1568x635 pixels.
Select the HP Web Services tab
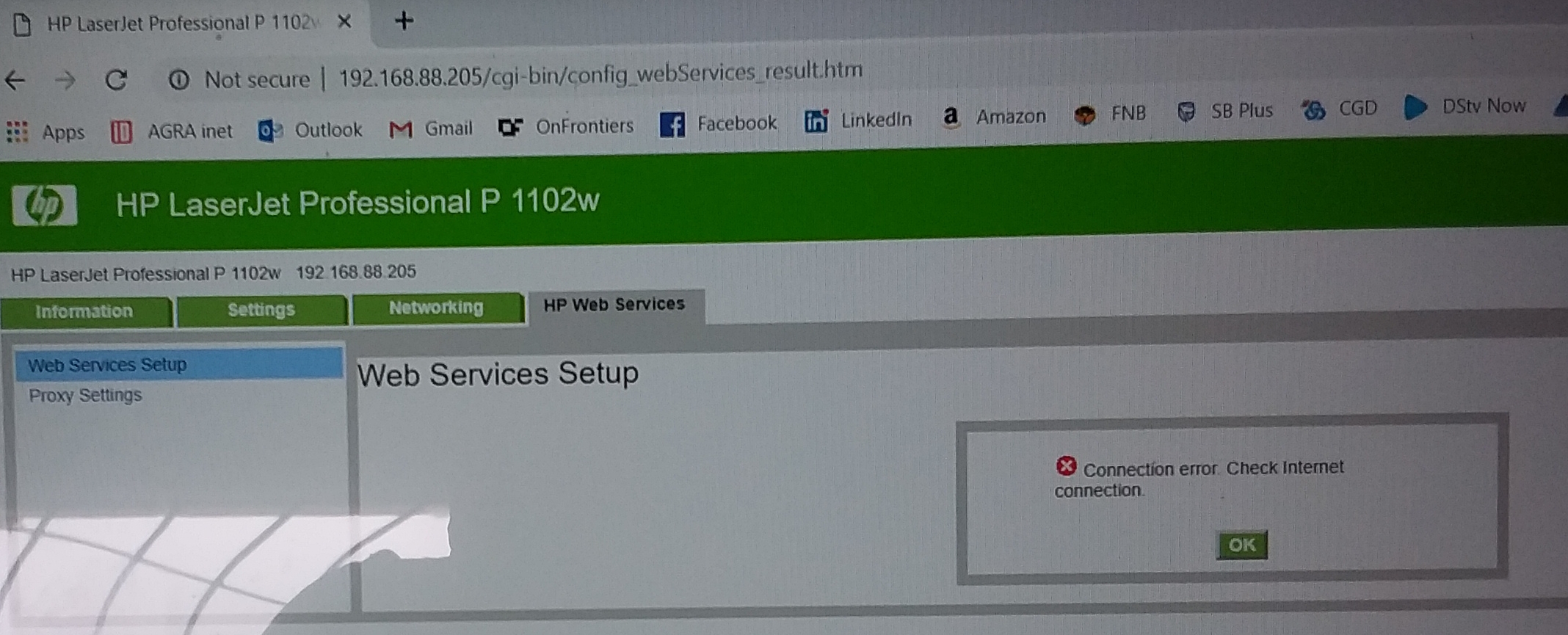coord(615,305)
